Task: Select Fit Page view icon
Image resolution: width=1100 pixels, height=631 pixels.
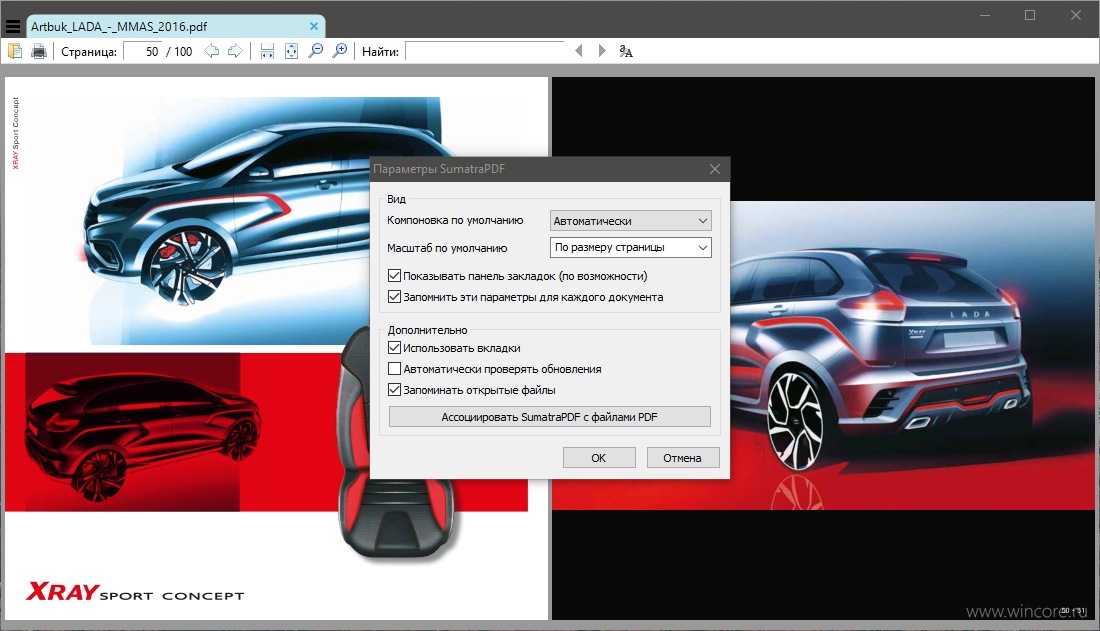Action: (291, 51)
